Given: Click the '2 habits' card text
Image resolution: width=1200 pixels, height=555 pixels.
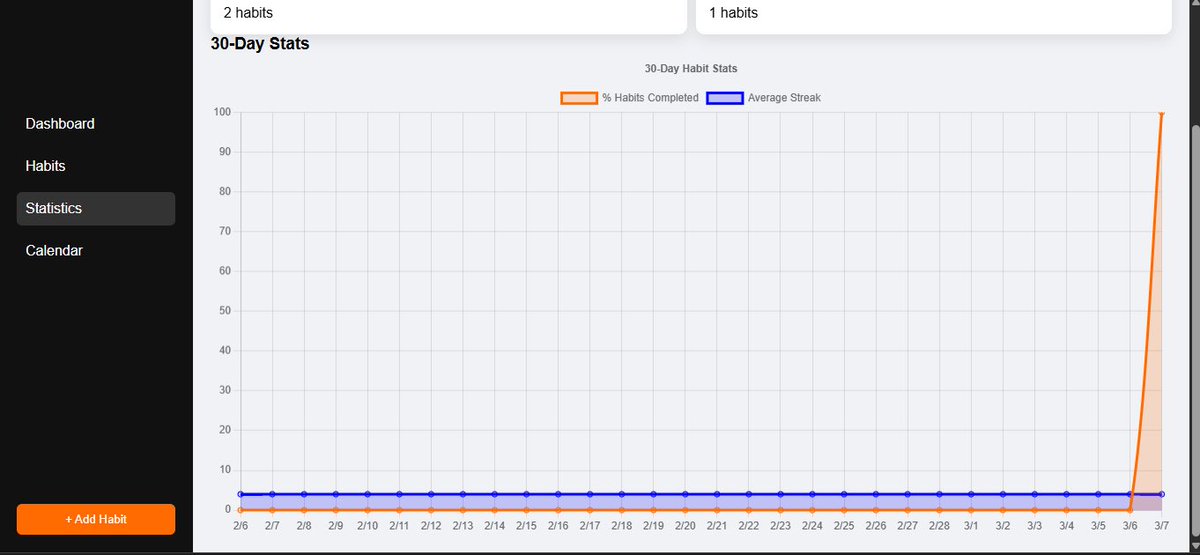Looking at the screenshot, I should coord(247,13).
